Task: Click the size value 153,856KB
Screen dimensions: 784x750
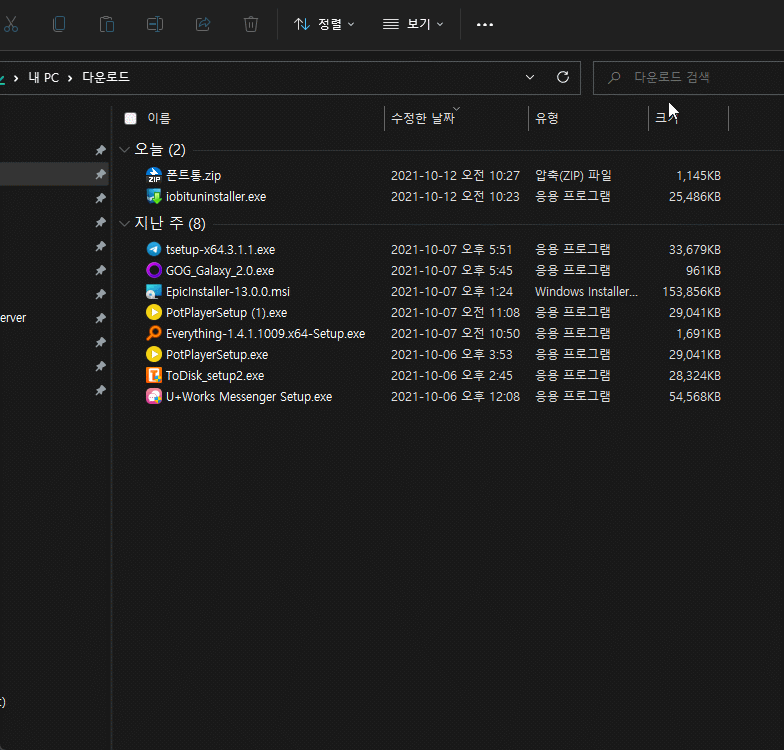Action: pos(692,292)
